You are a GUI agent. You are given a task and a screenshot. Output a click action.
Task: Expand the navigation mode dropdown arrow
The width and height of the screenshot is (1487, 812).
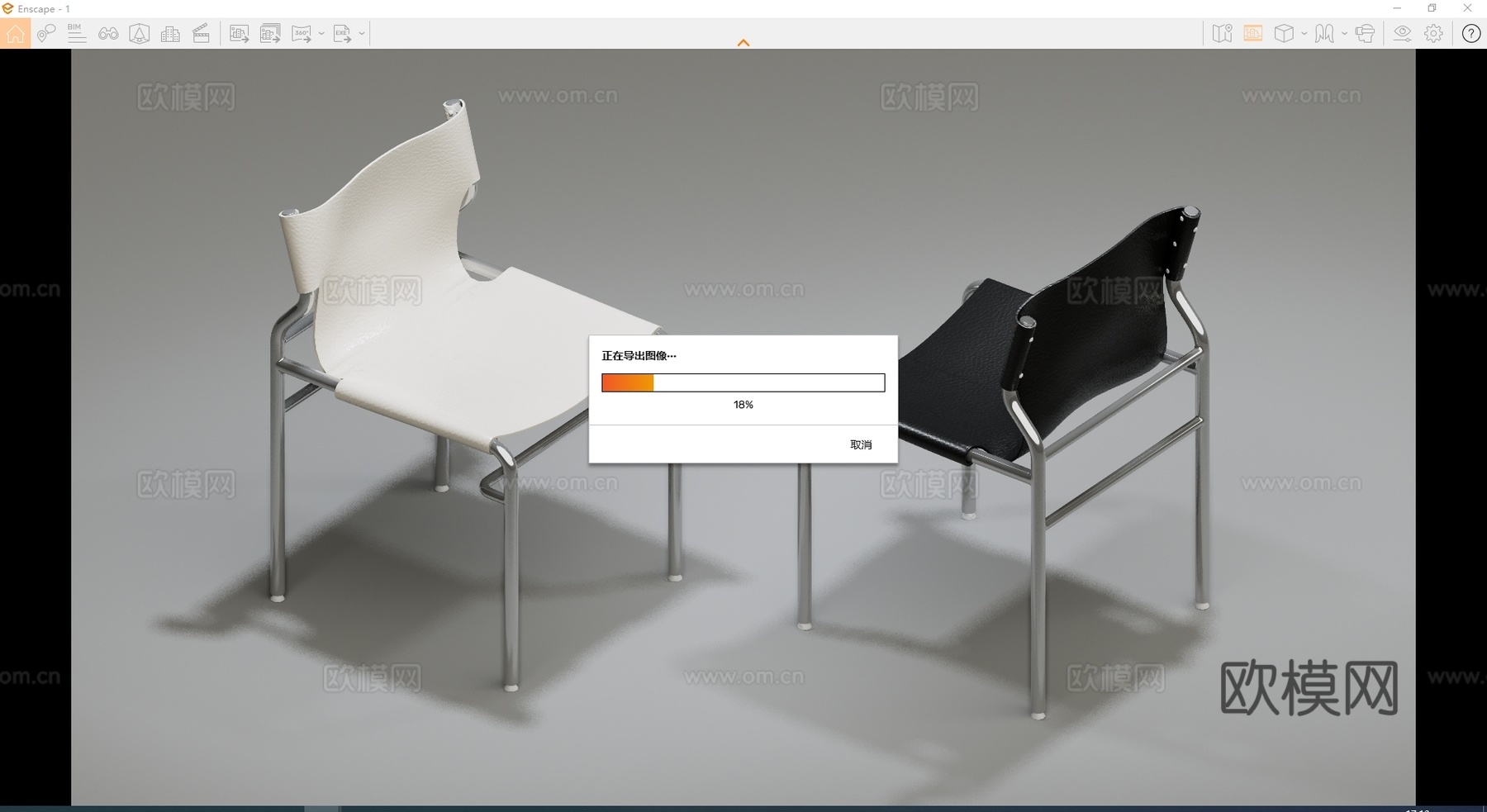(x=1345, y=34)
